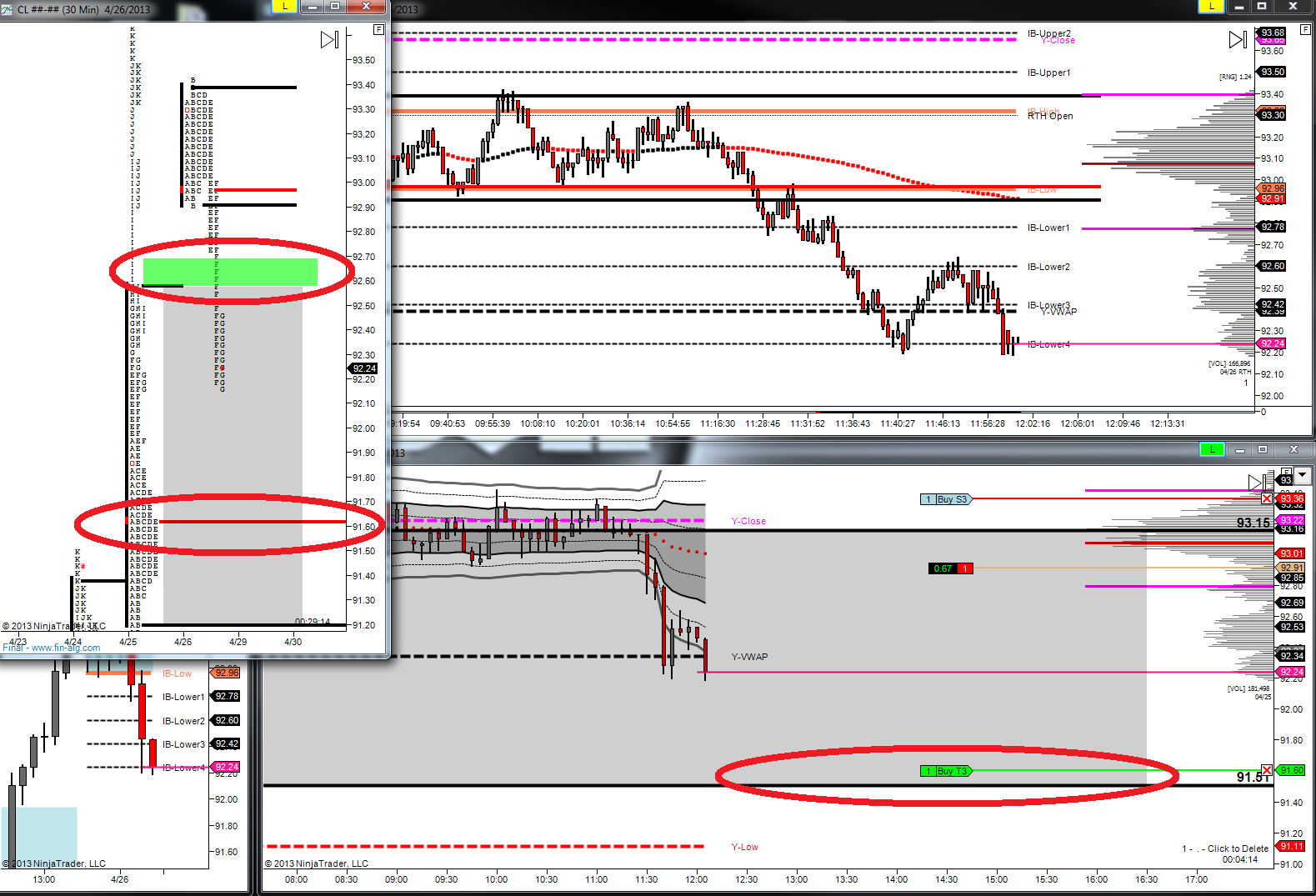Viewport: 1316px width, 896px height.
Task: Click the 92.78 price marker in the bottom-left chart
Action: (227, 696)
